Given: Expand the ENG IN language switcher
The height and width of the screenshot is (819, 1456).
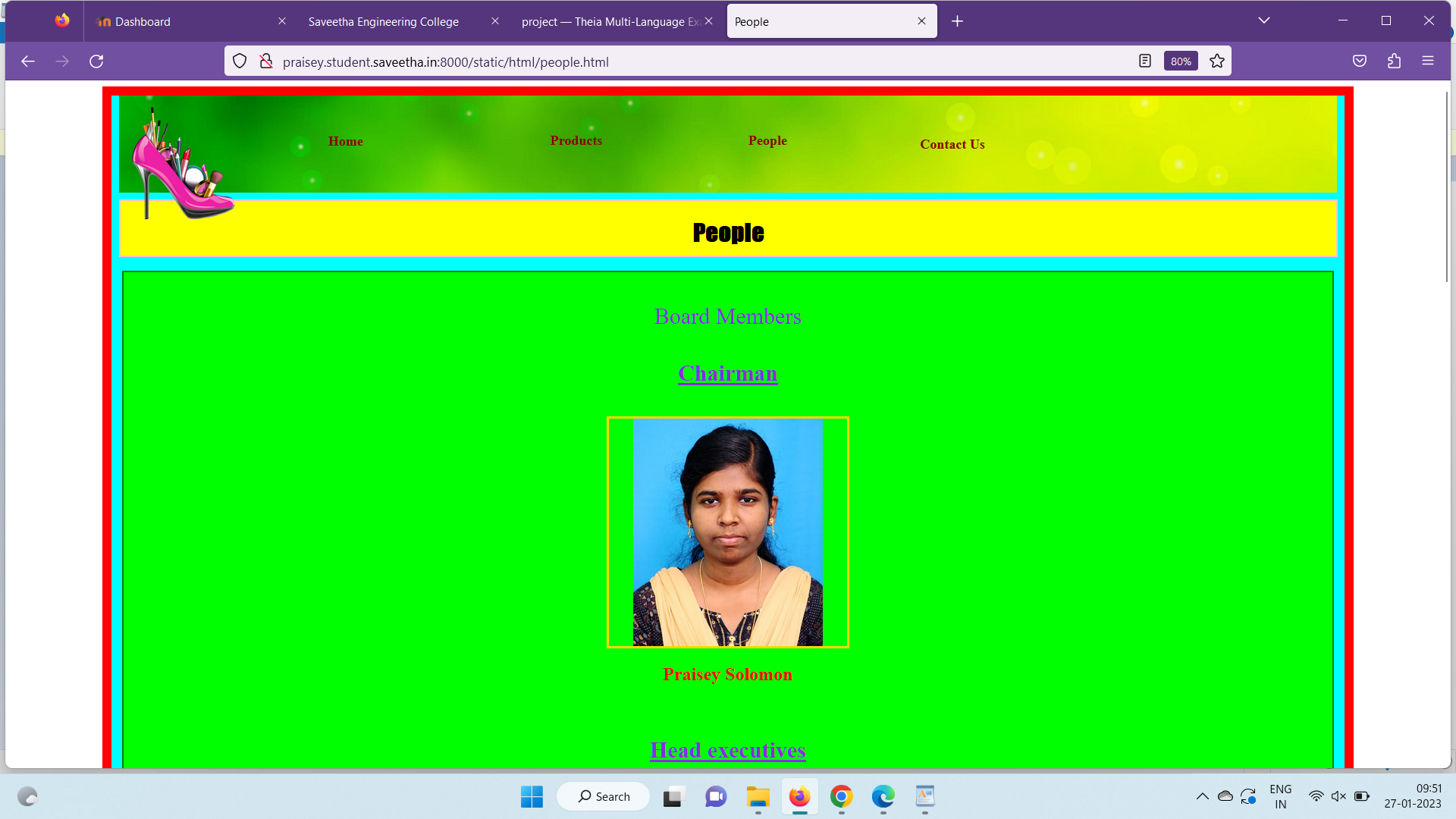Looking at the screenshot, I should (x=1281, y=796).
